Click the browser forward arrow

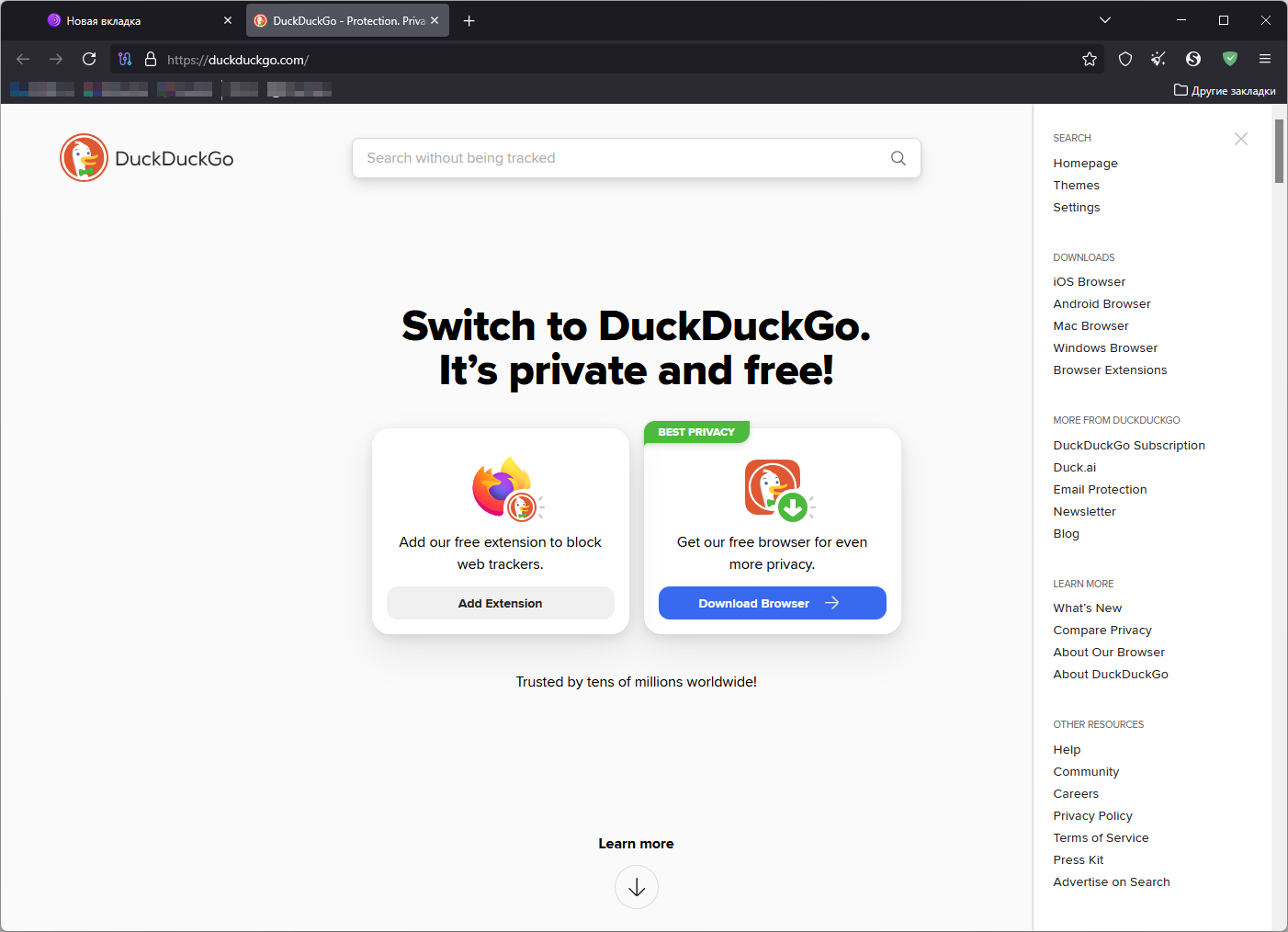[x=56, y=59]
